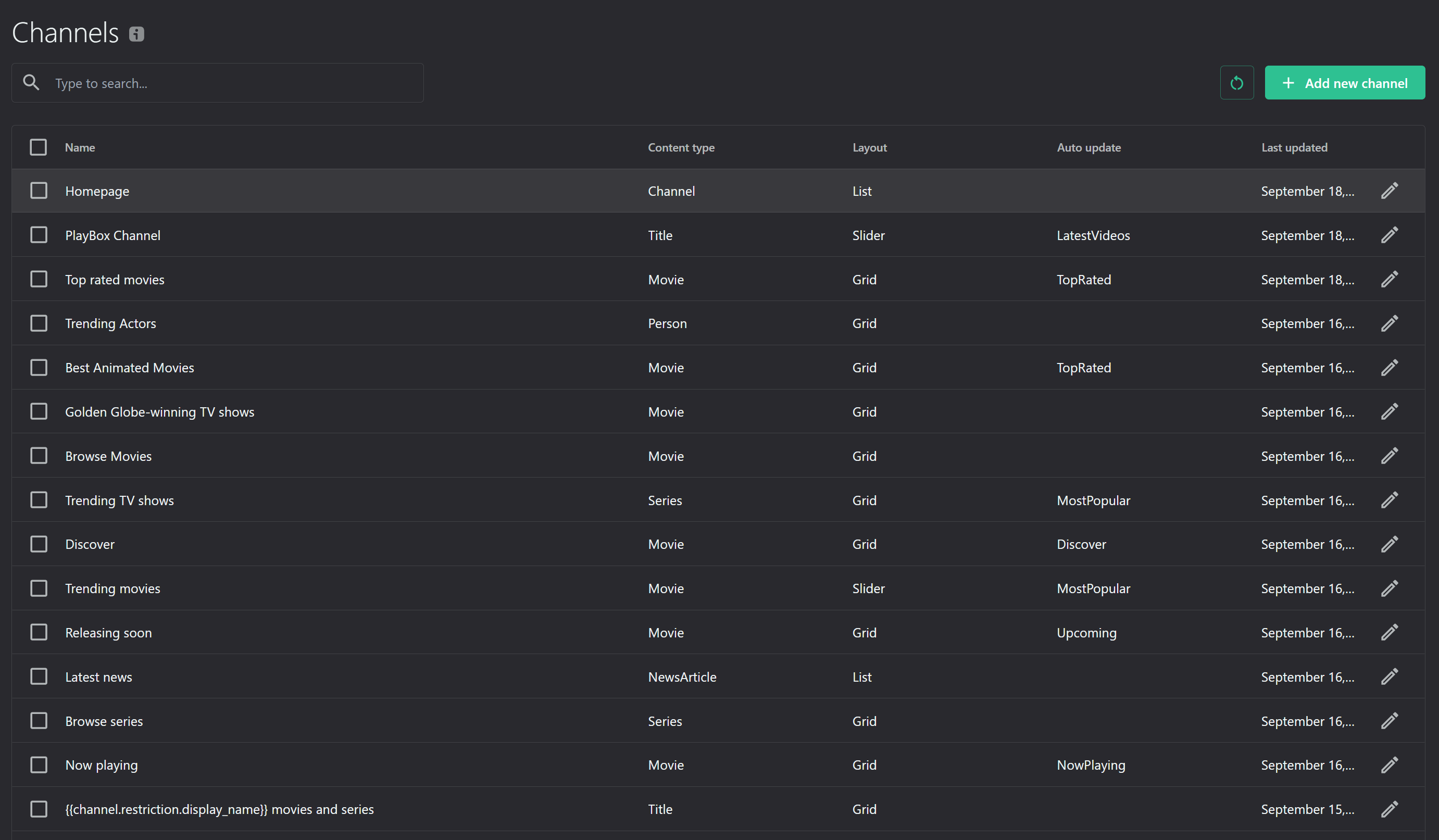
Task: Click the Last updated column header
Action: pyautogui.click(x=1295, y=148)
